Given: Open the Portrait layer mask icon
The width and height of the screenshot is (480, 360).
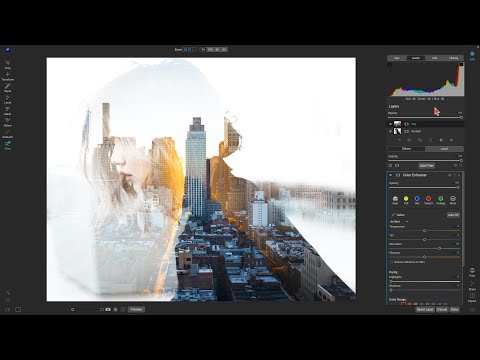Looking at the screenshot, I should pos(406,131).
